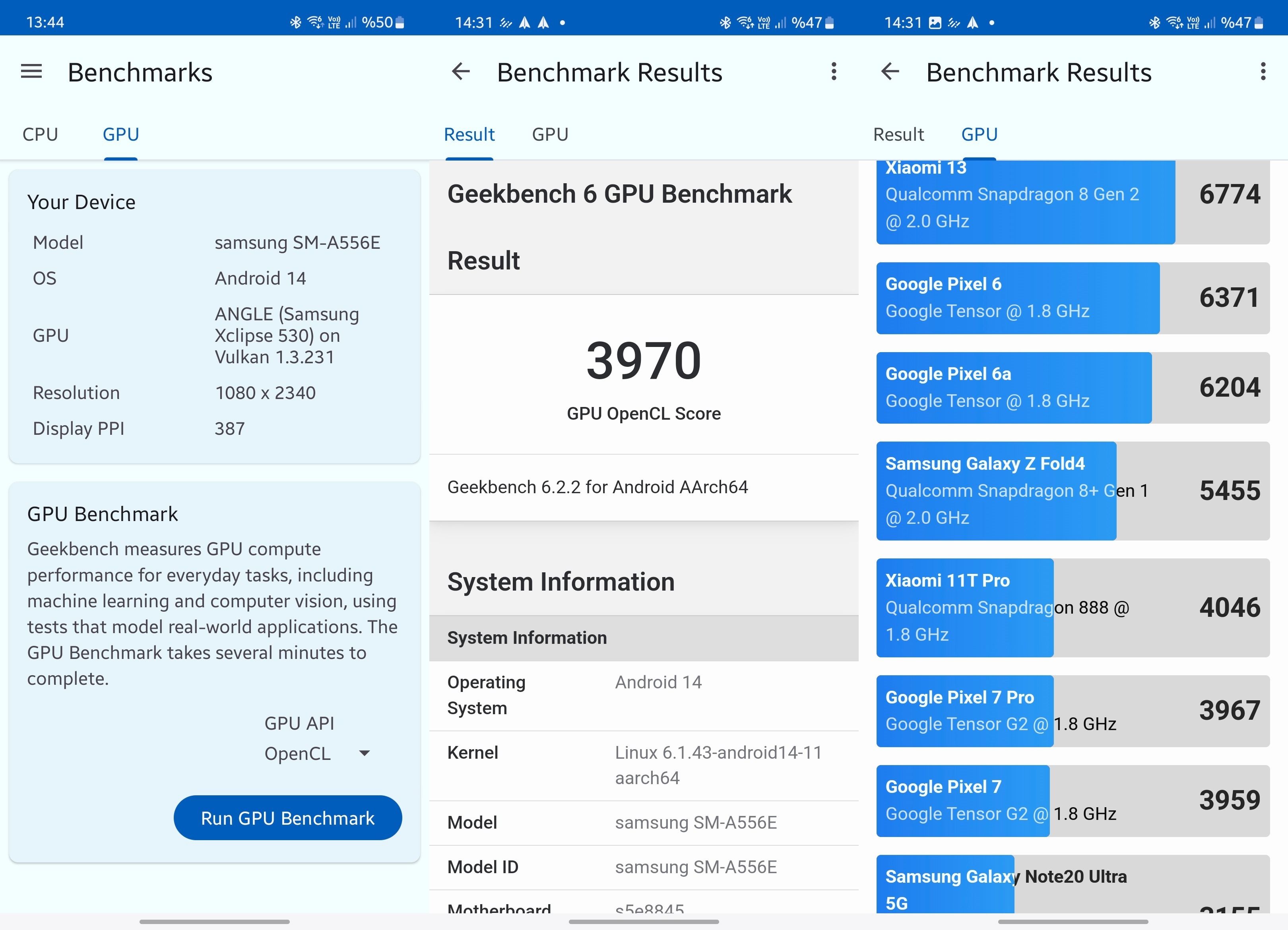Select the Google Pixel 6 result bar

pos(1073,298)
